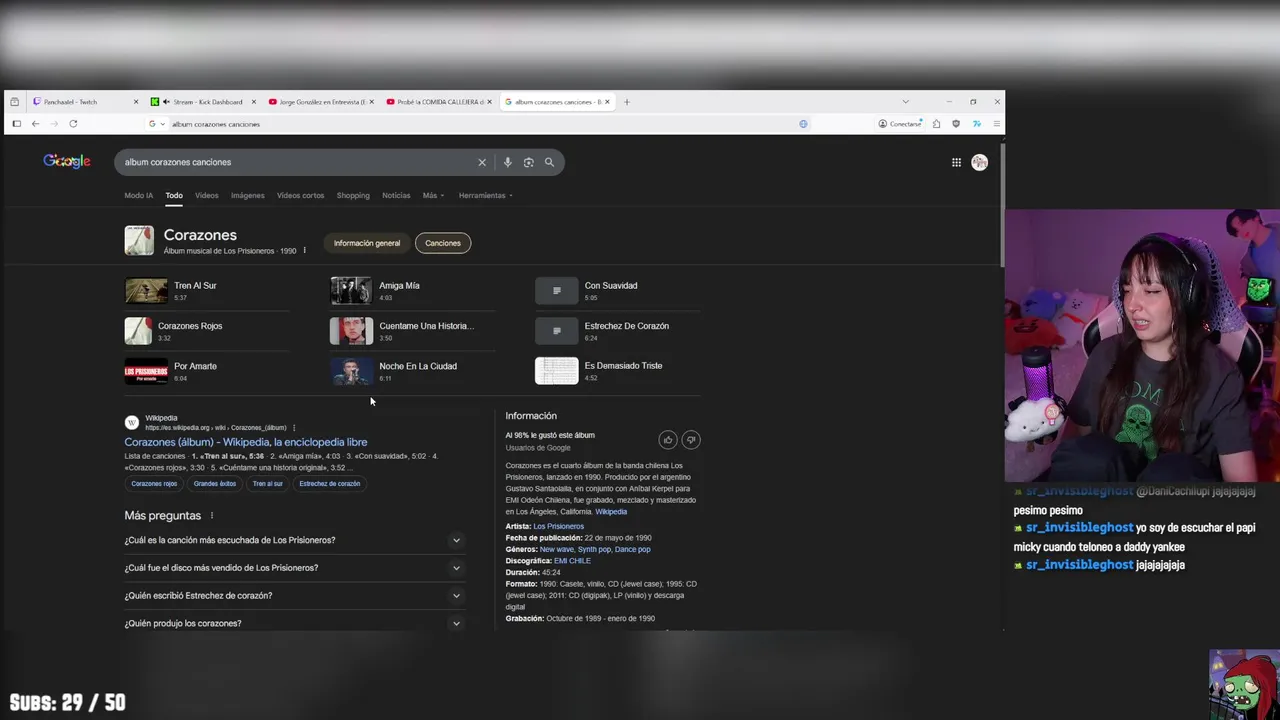The image size is (1280, 720).
Task: Expand question about canción más escuchada
Action: [294, 540]
